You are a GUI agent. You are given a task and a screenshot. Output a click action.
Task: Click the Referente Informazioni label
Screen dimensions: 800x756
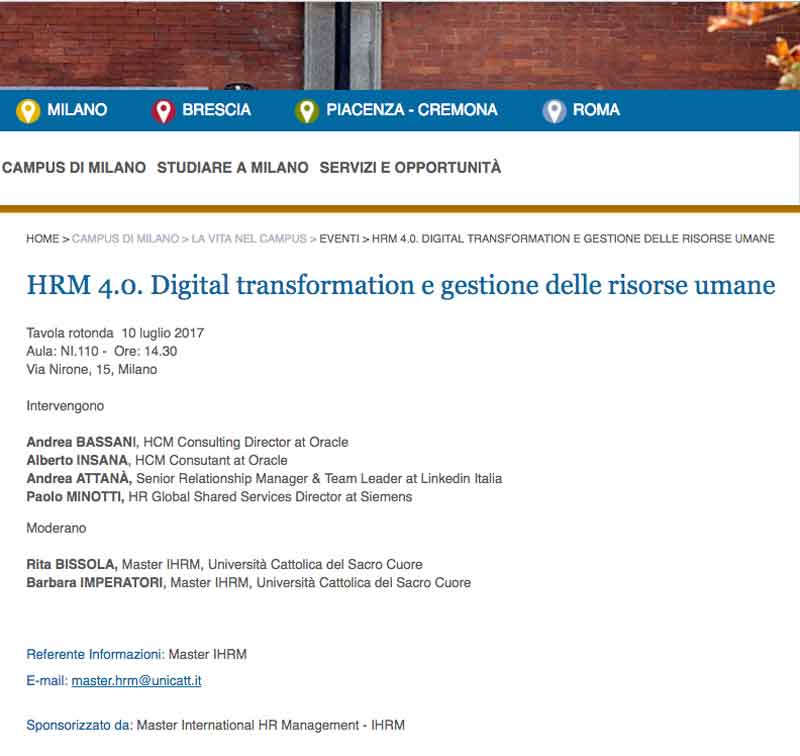(x=95, y=654)
